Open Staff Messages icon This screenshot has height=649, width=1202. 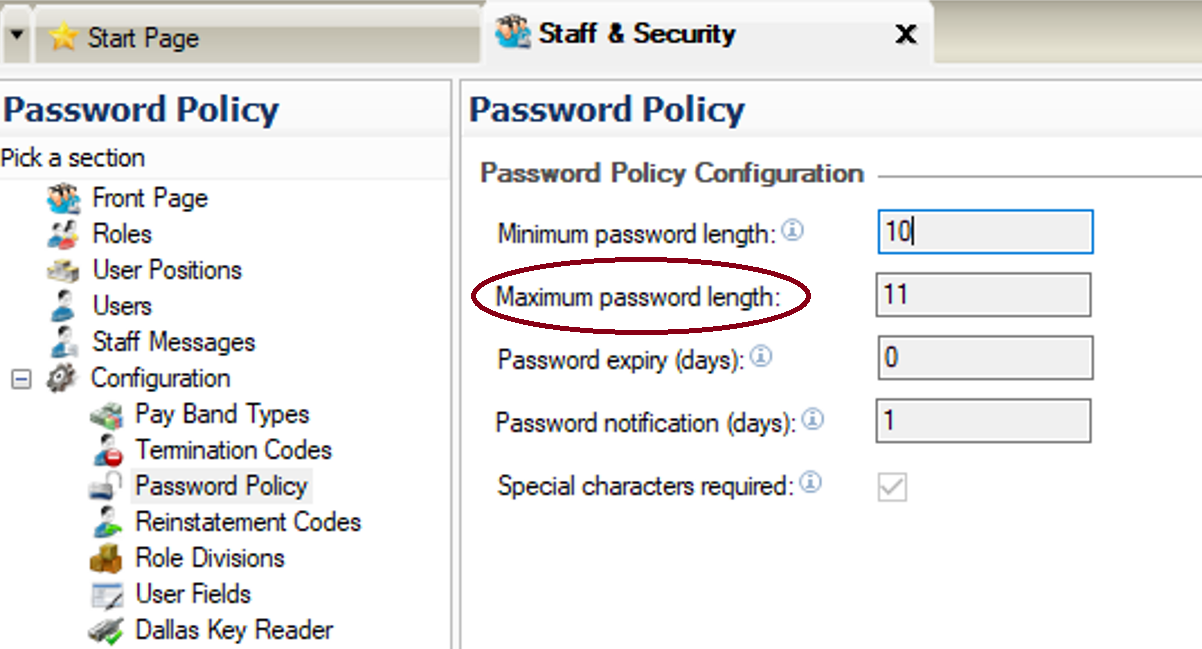[x=64, y=342]
